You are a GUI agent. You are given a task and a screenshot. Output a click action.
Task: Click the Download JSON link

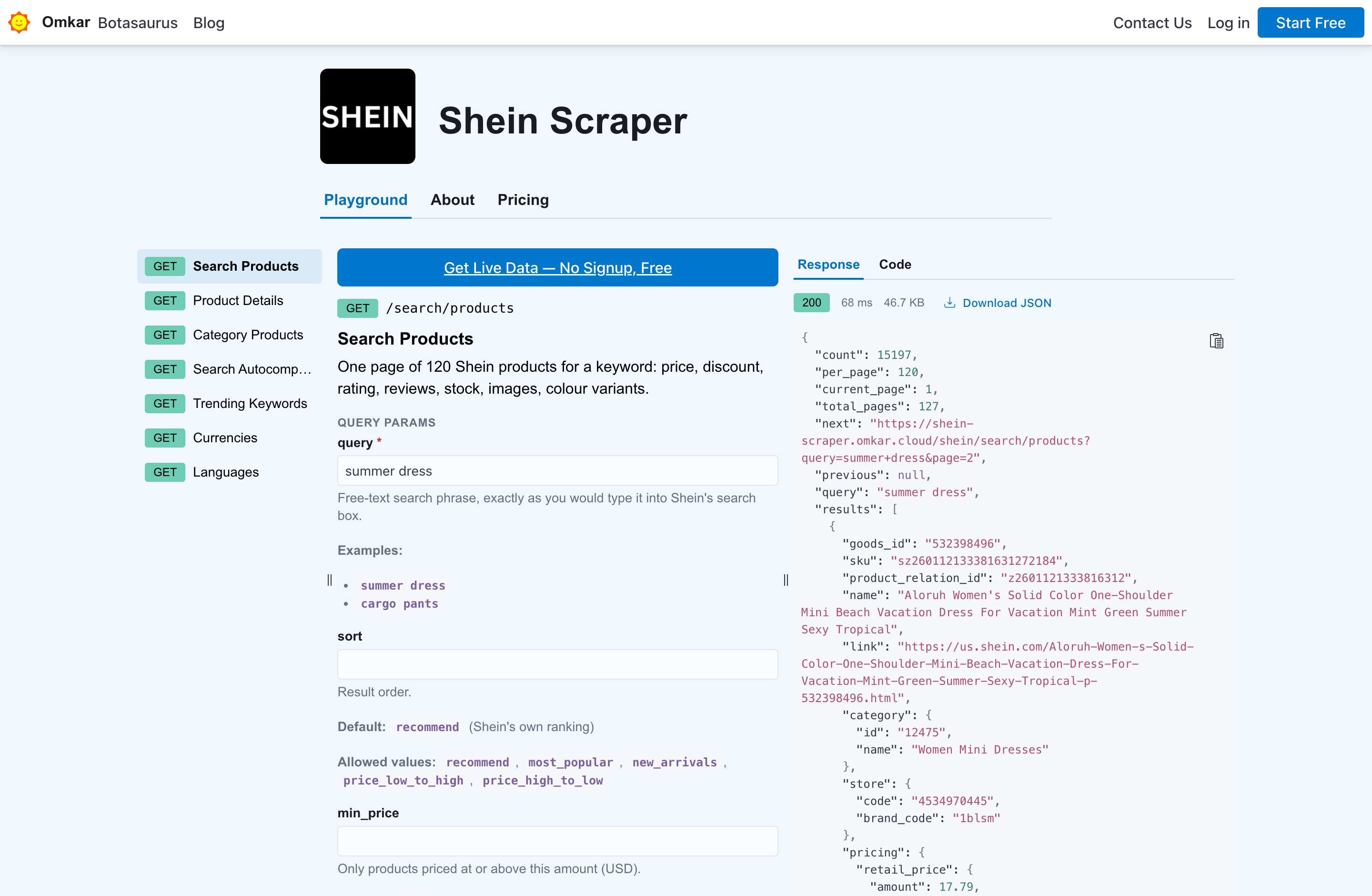(1007, 303)
